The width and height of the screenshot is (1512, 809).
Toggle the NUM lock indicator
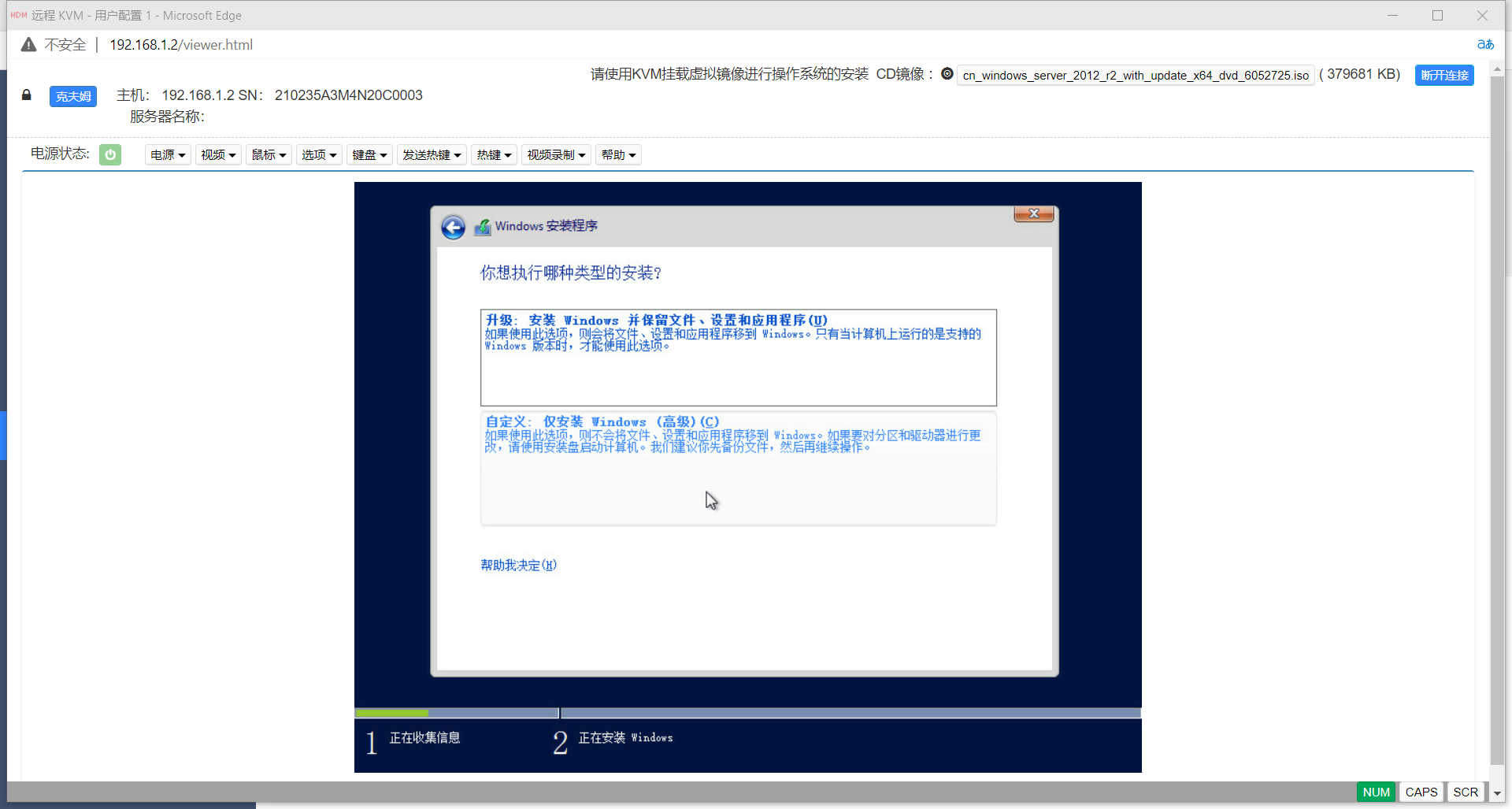coord(1376,792)
